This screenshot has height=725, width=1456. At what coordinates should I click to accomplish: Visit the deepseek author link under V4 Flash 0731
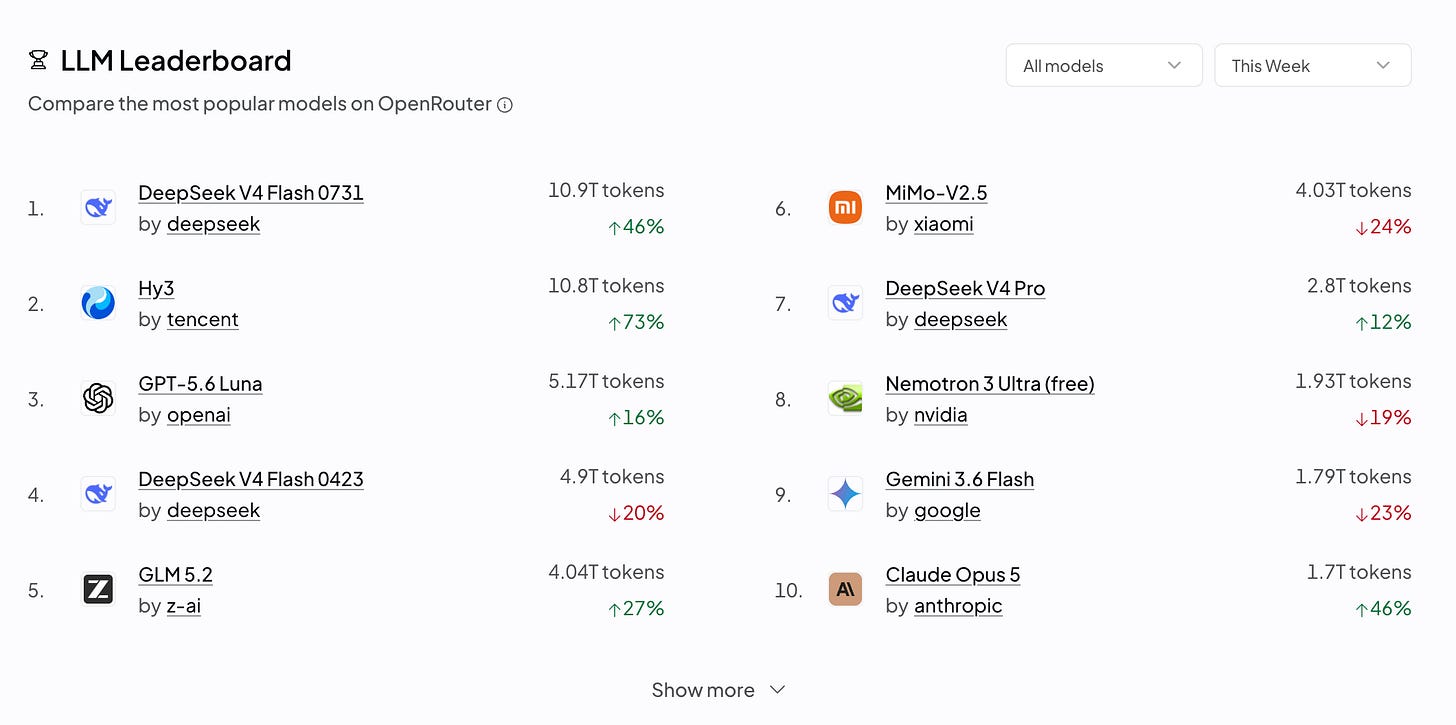(213, 224)
